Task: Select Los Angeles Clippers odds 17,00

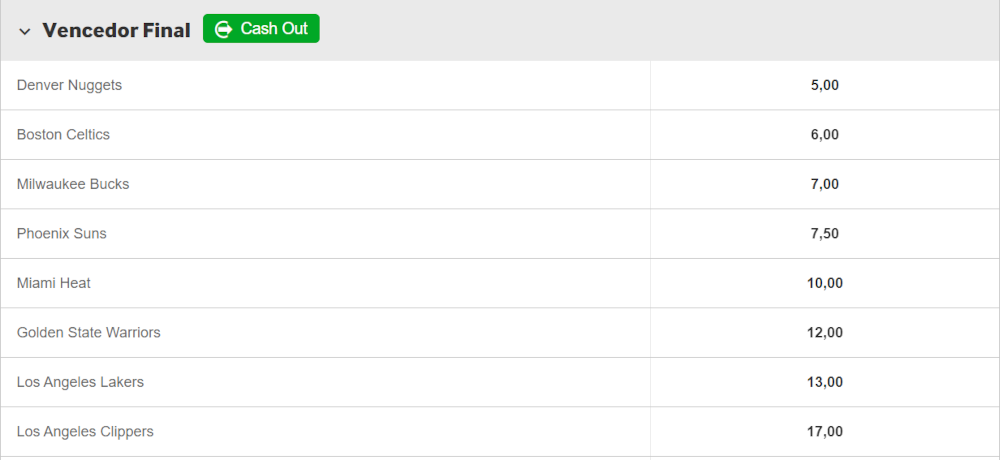Action: coord(824,432)
